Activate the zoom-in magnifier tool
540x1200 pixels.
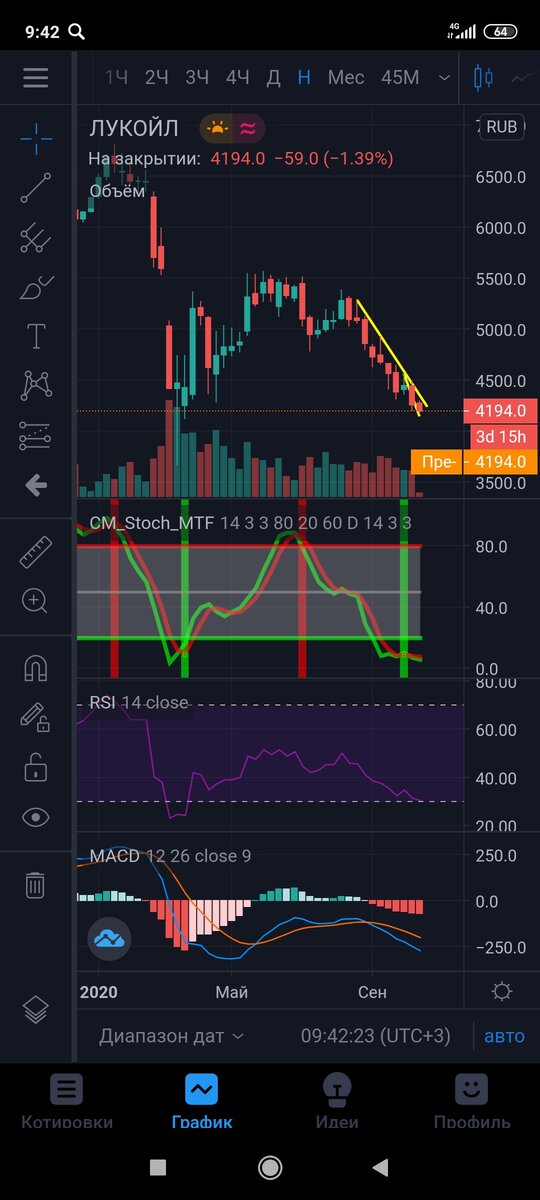click(36, 601)
